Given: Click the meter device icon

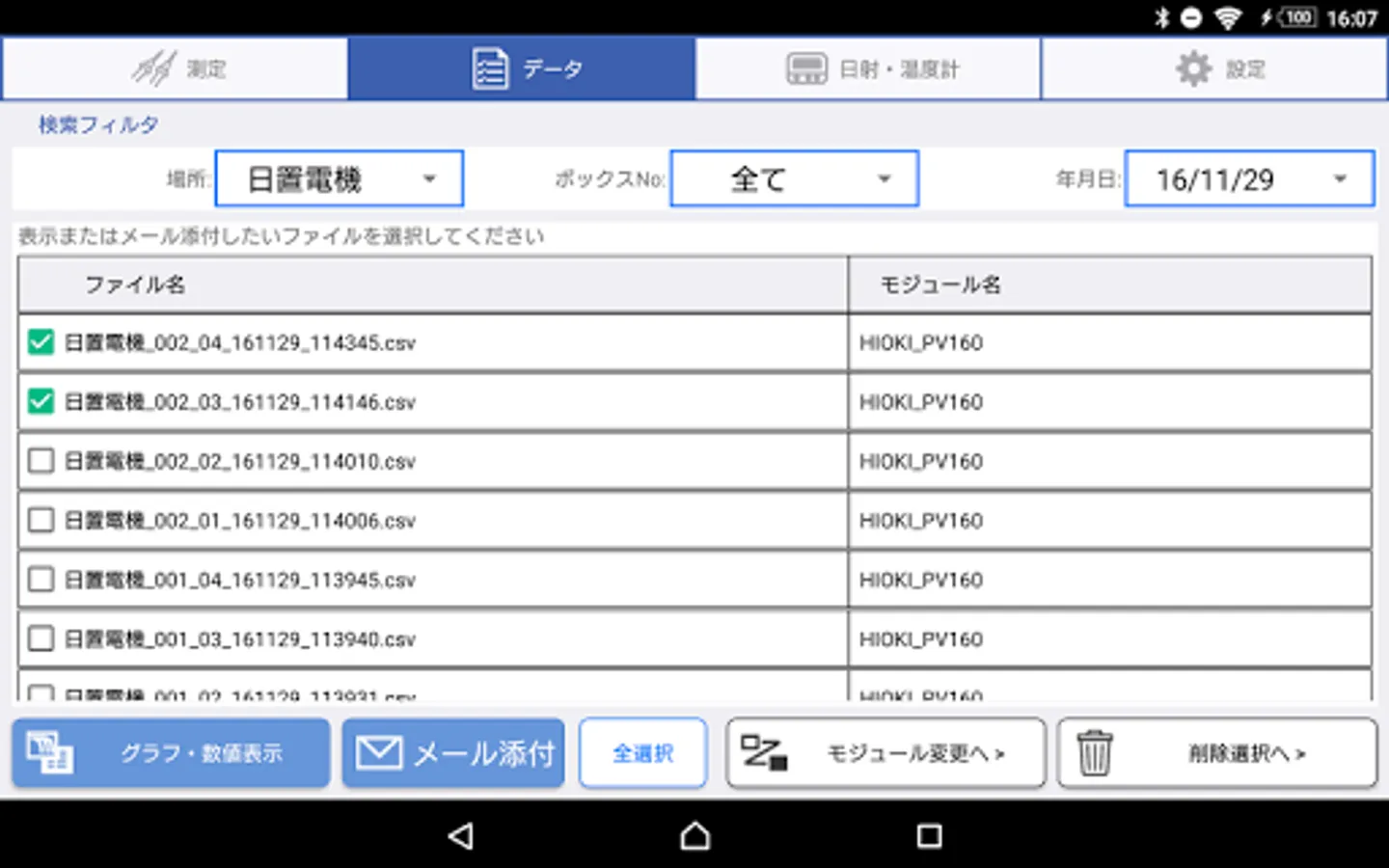Looking at the screenshot, I should point(806,68).
